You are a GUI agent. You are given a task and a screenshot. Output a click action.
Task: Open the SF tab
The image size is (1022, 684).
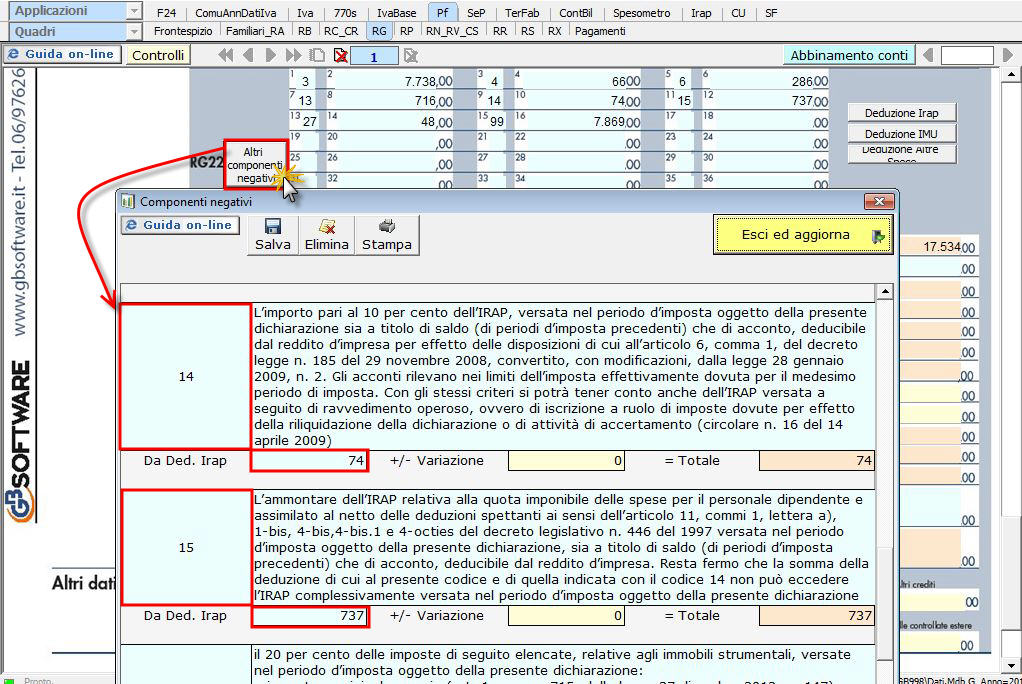point(771,12)
